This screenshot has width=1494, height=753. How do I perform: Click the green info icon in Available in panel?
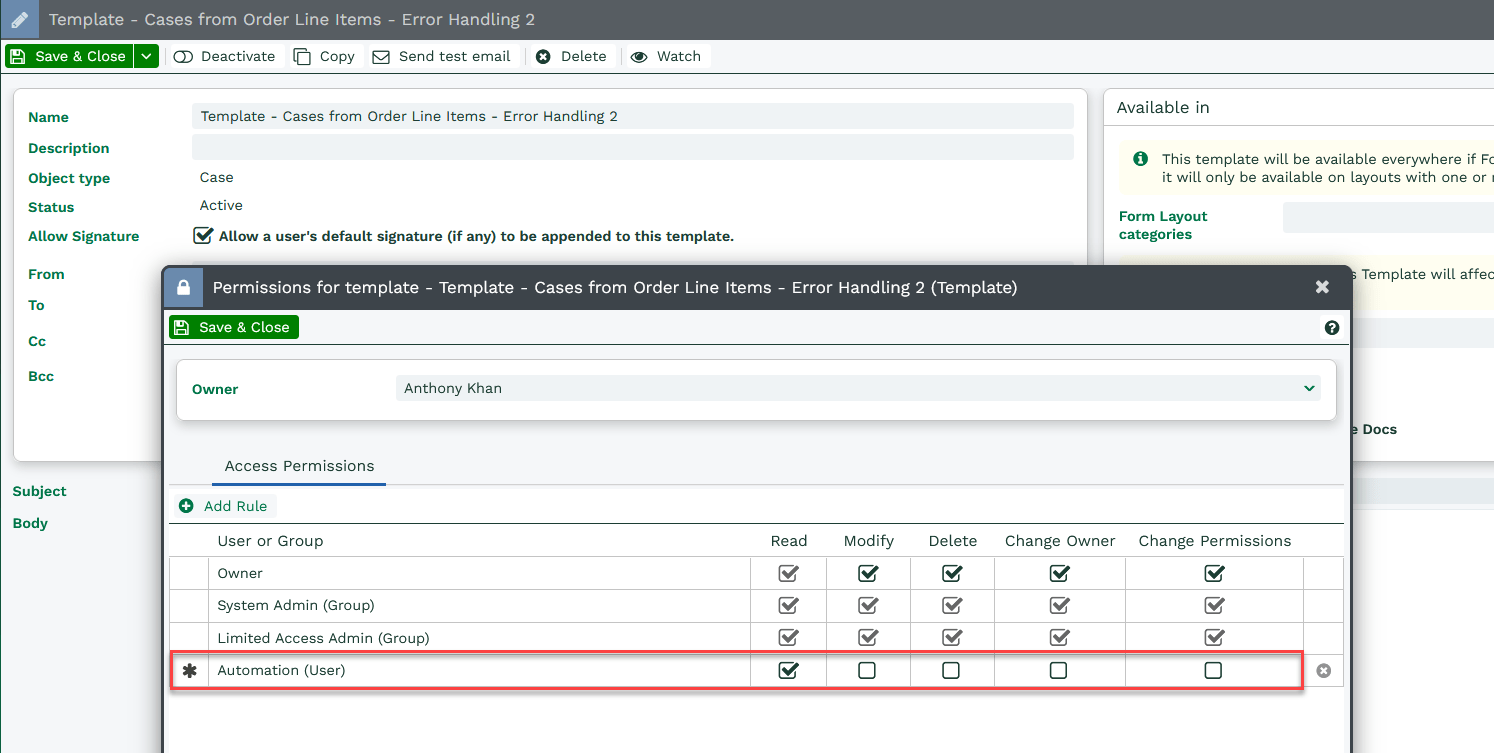[x=1140, y=159]
